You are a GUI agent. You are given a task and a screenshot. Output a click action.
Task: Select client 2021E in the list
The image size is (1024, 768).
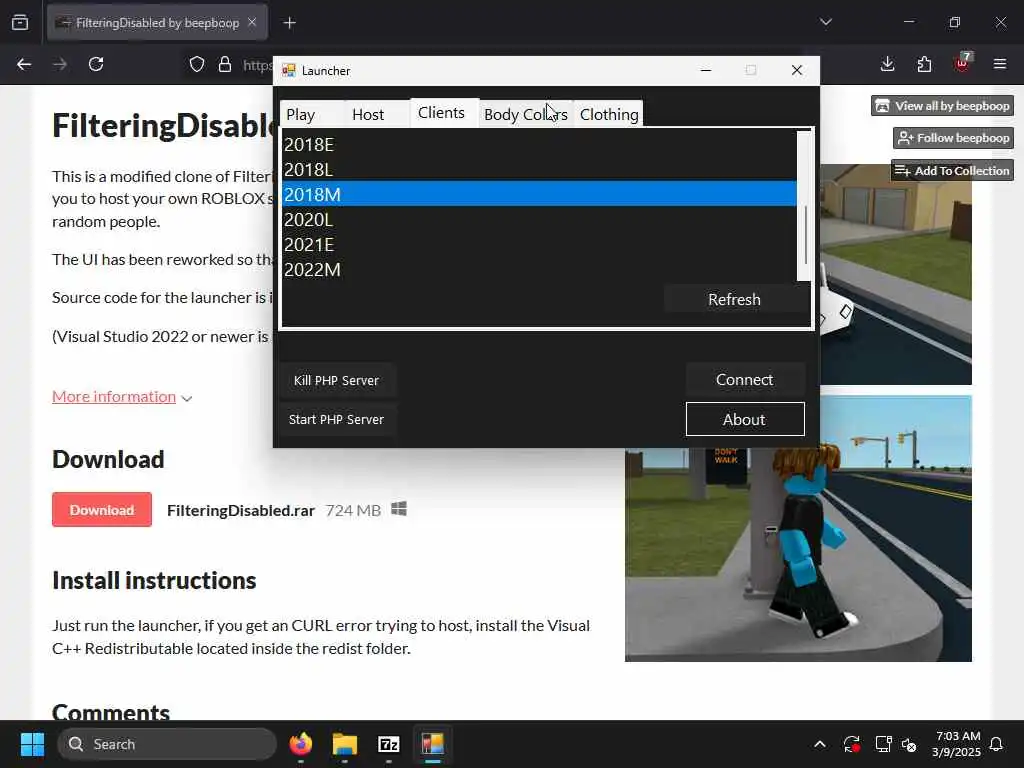tap(539, 244)
